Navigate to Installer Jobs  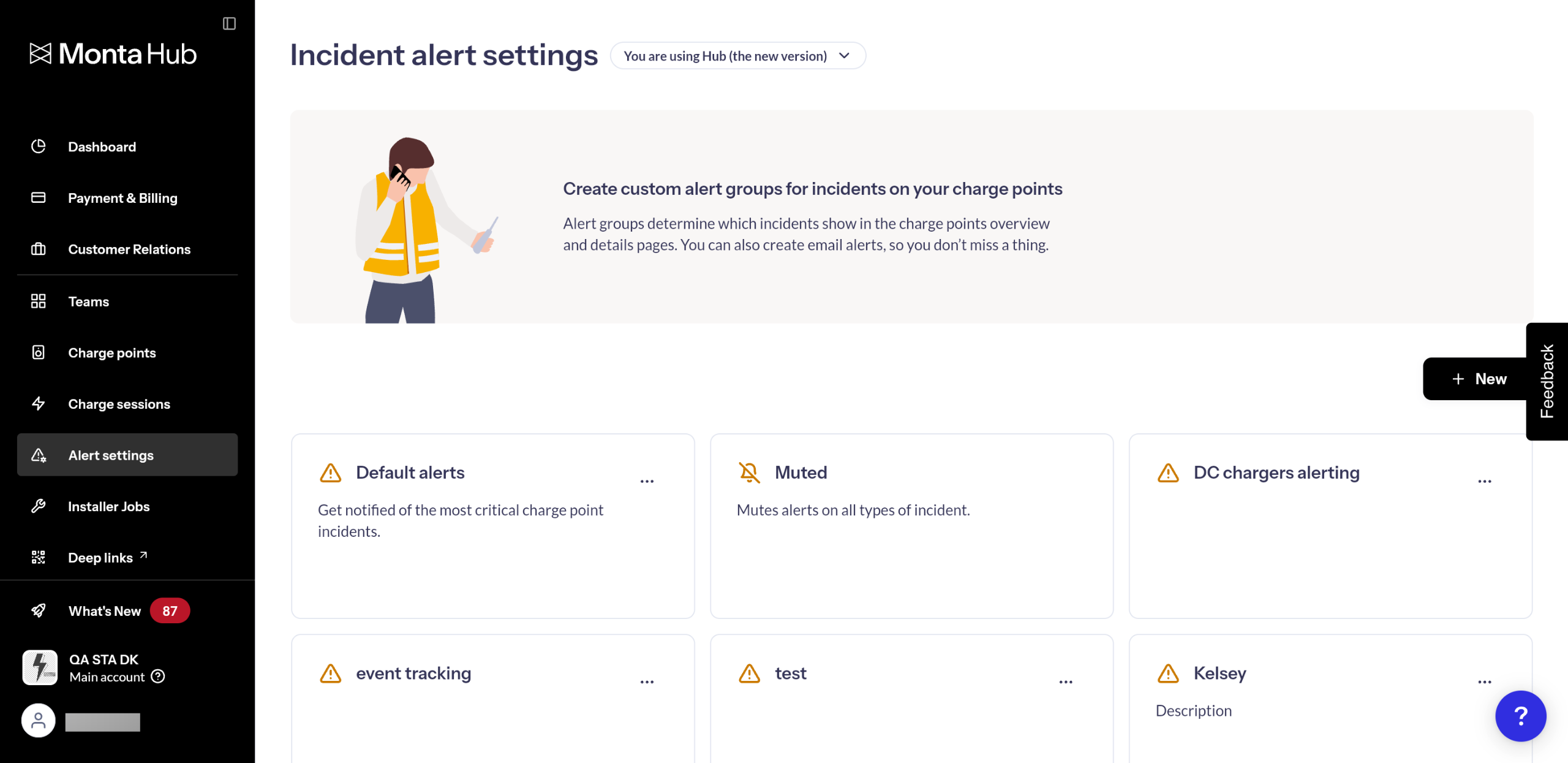[108, 507]
